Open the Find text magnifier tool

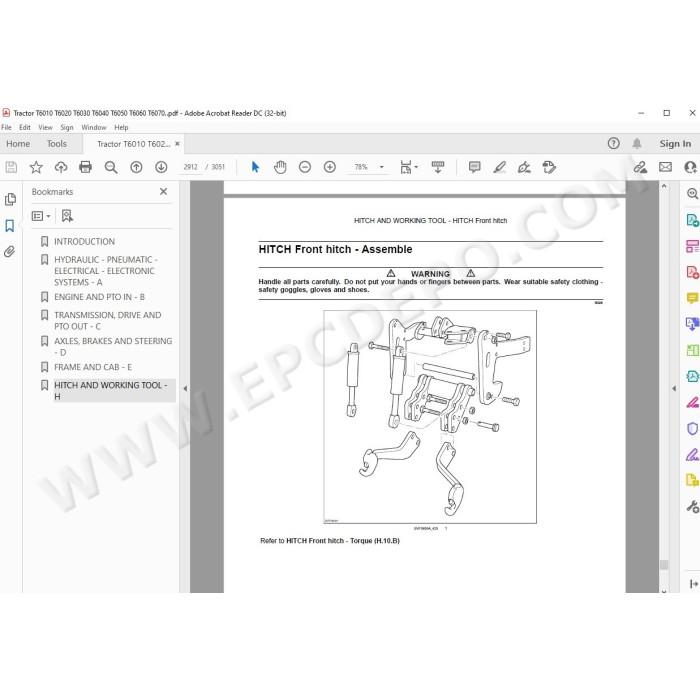pos(111,167)
